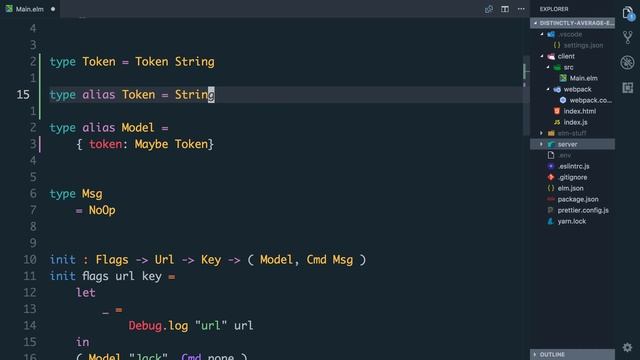Click the 'Maybe Token' text in Model
The width and height of the screenshot is (640, 360).
(171, 144)
